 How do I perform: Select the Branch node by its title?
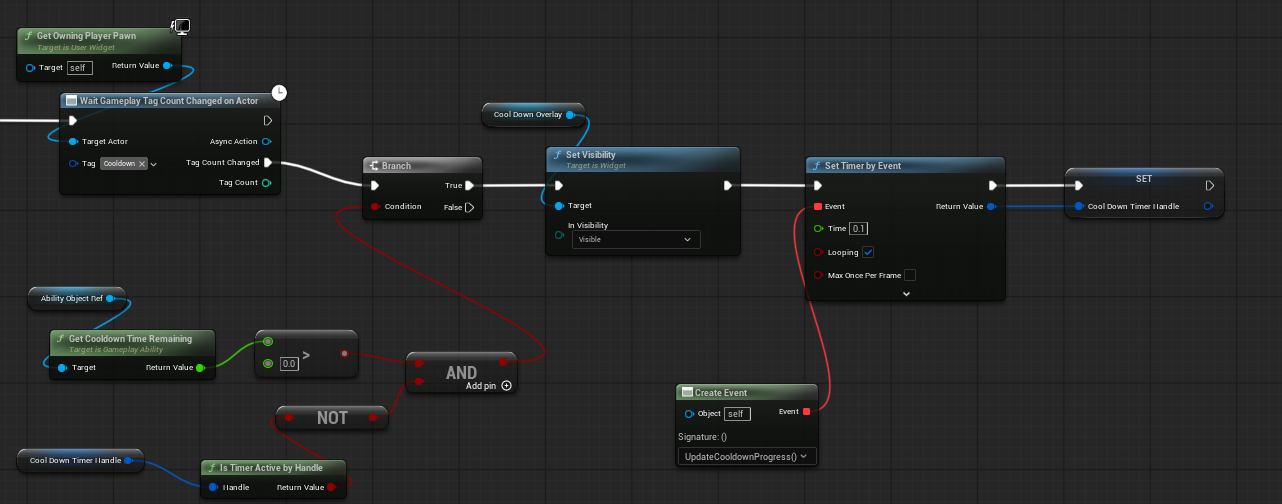(398, 166)
